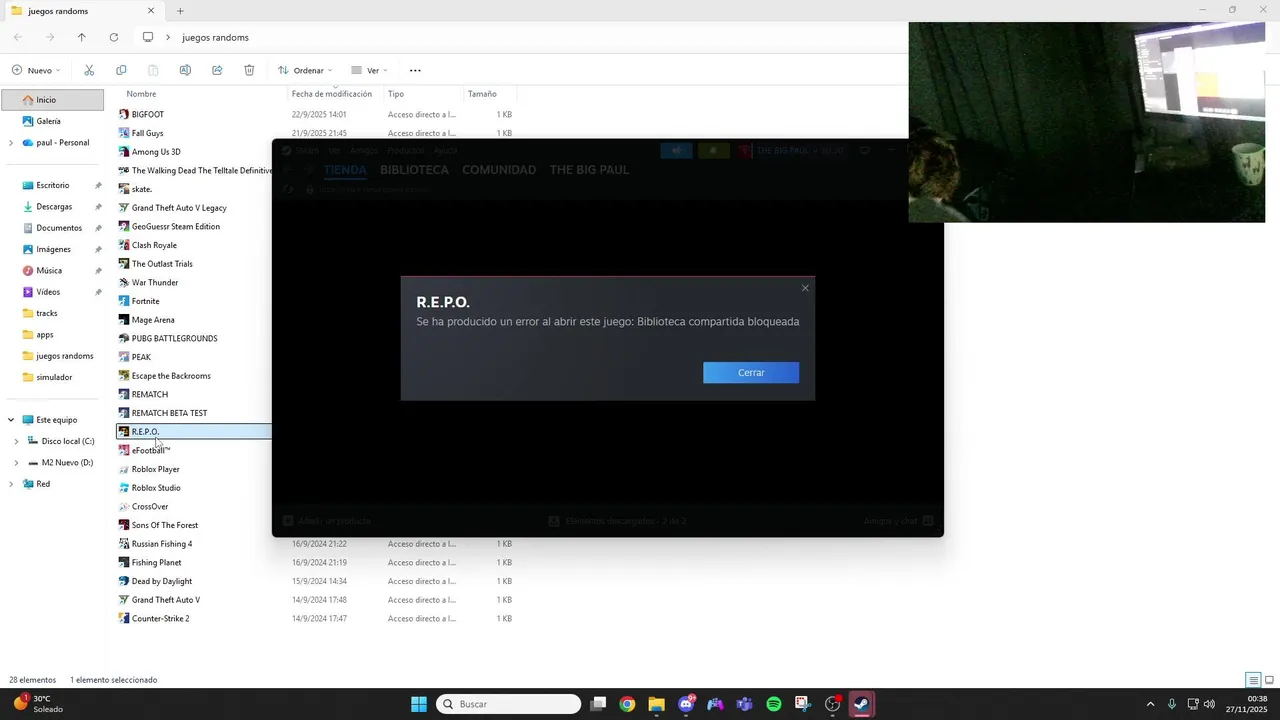Click the taskbar Buscar search box
This screenshot has height=720, width=1280.
click(509, 704)
